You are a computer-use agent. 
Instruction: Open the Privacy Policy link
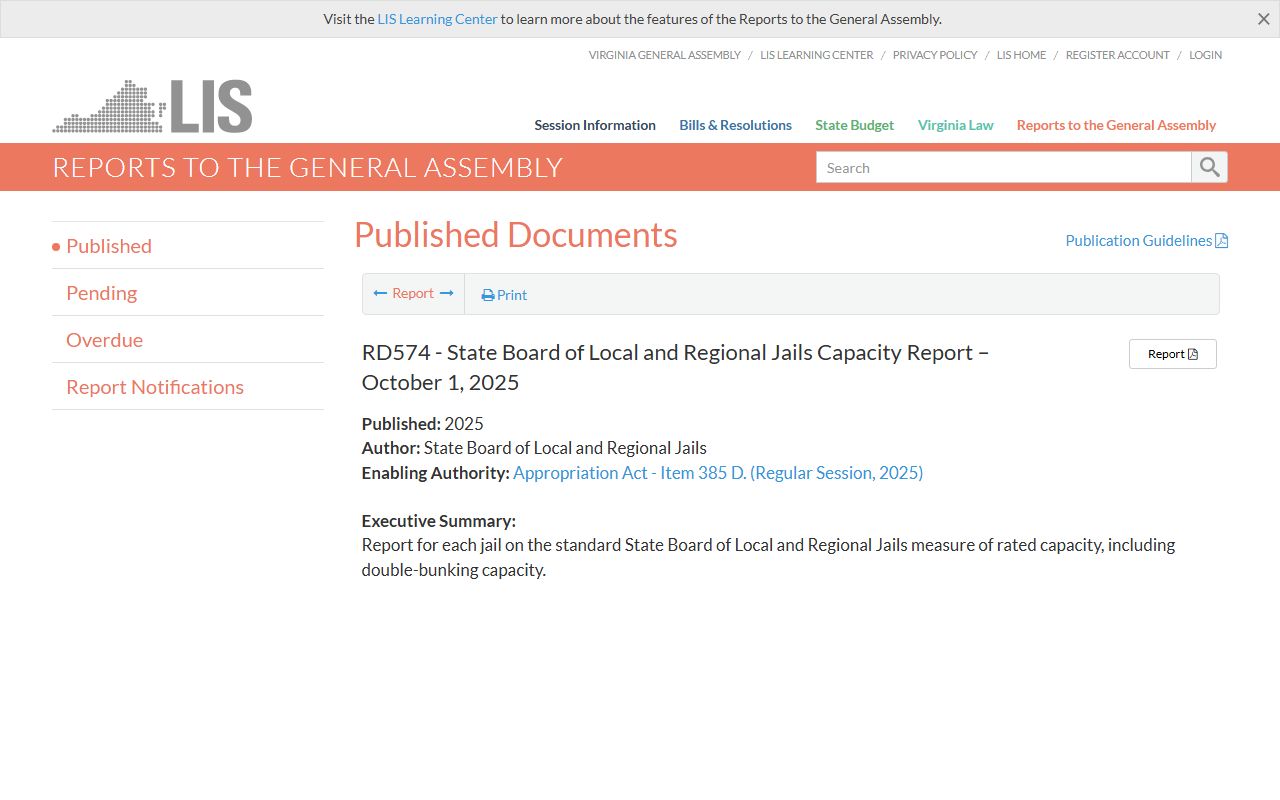[x=934, y=55]
